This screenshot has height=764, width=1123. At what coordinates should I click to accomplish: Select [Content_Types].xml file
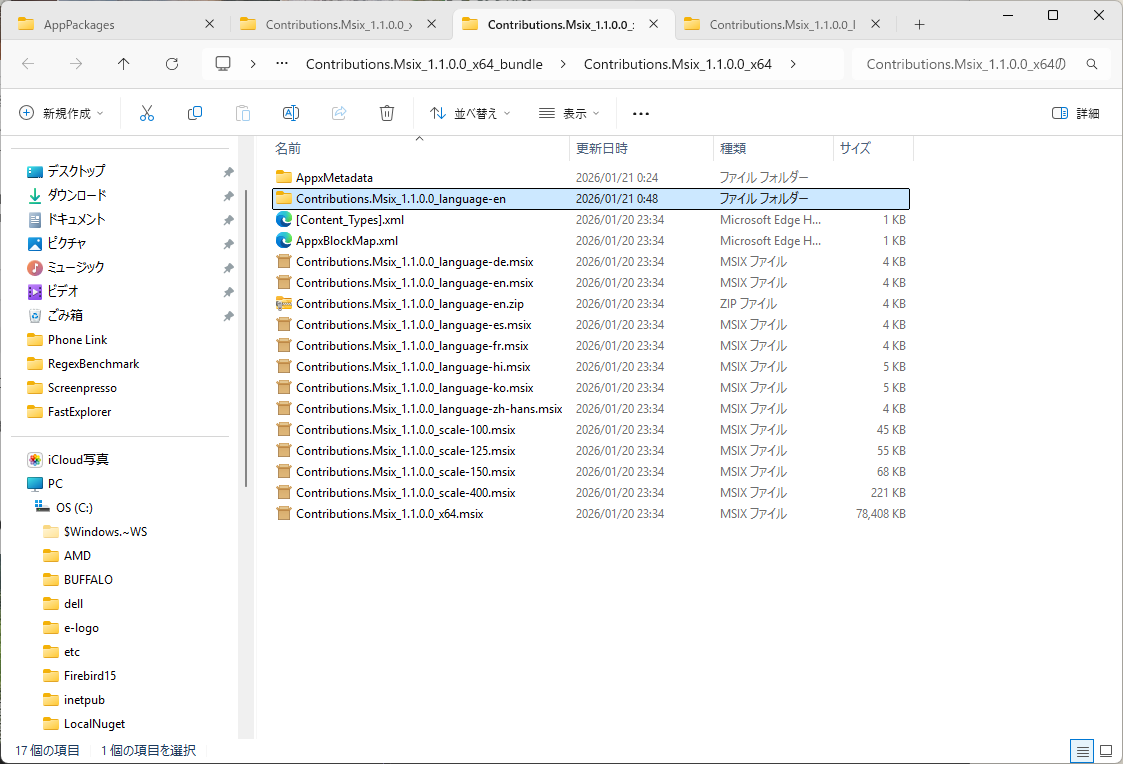(x=591, y=220)
